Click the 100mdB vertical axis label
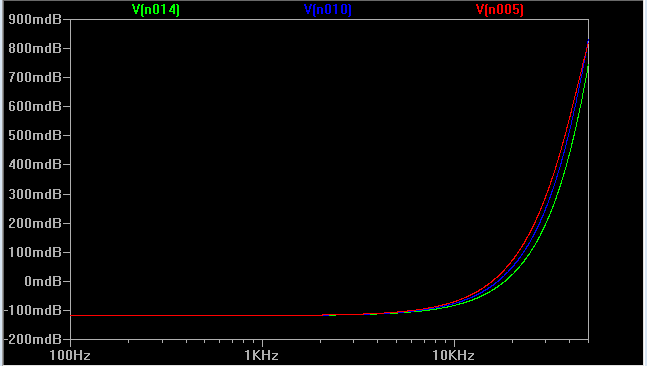The width and height of the screenshot is (647, 366). (x=35, y=252)
